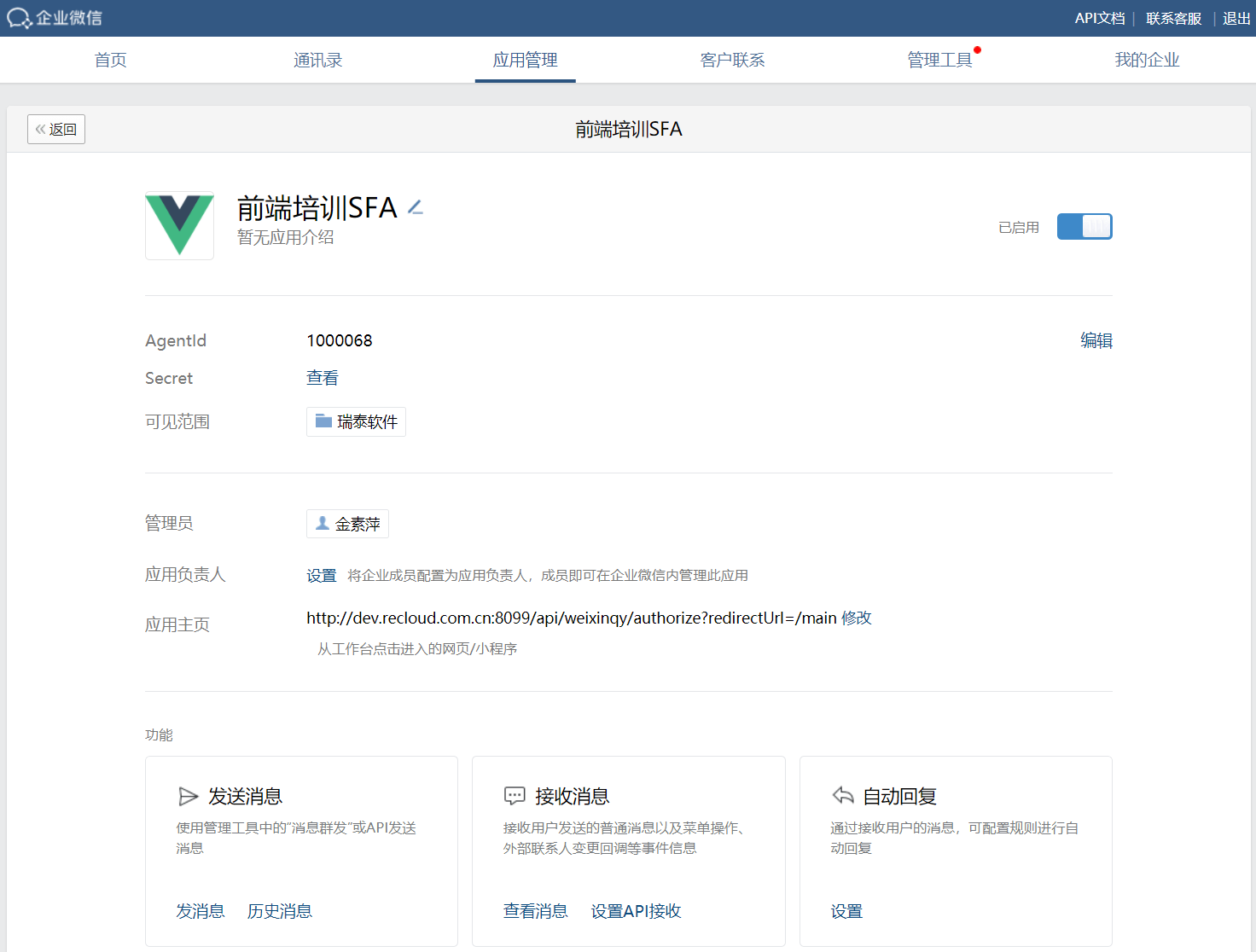1256x952 pixels.
Task: Click the pencil icon beside 前端培训SFA
Action: tap(416, 207)
